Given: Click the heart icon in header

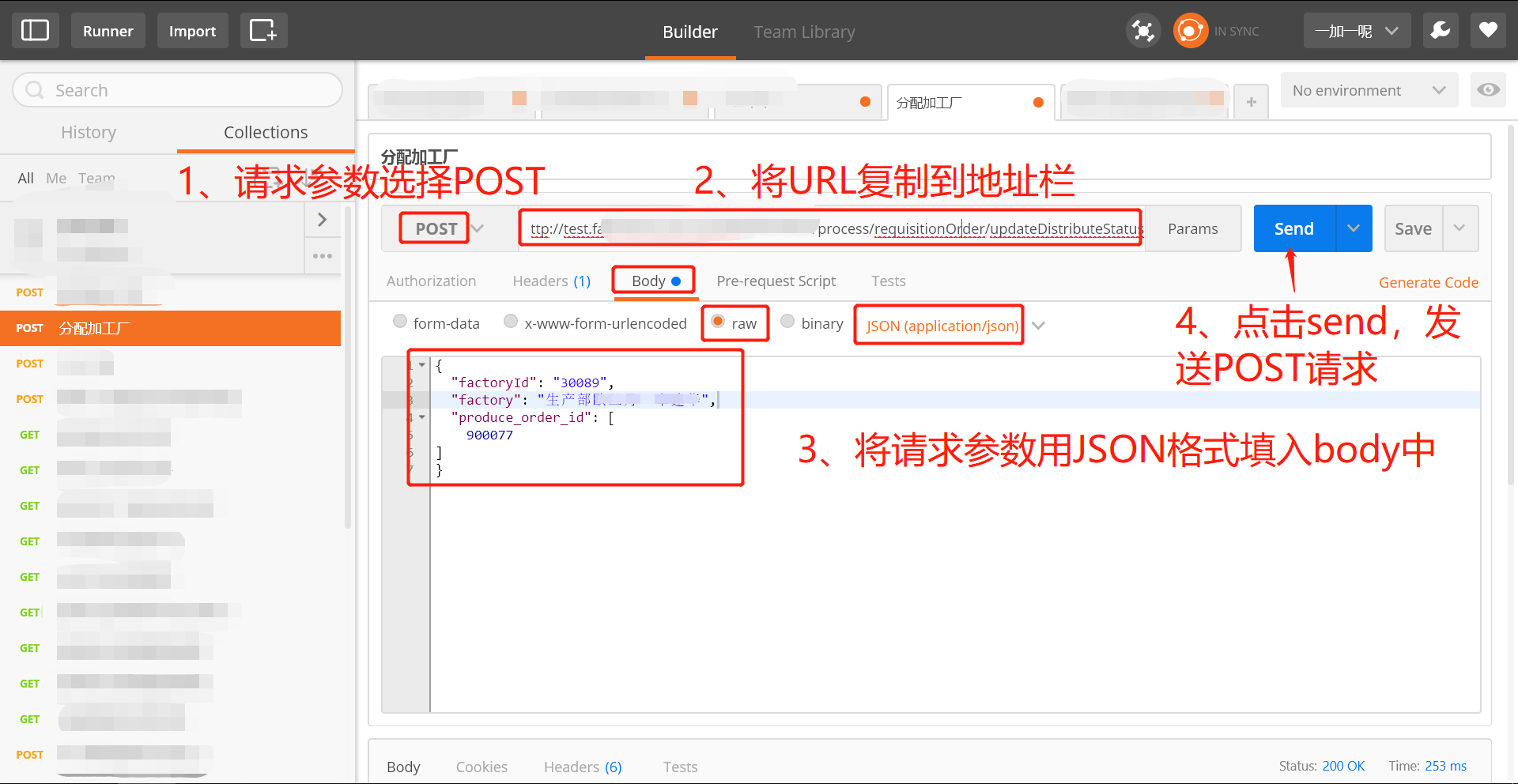Looking at the screenshot, I should point(1488,31).
